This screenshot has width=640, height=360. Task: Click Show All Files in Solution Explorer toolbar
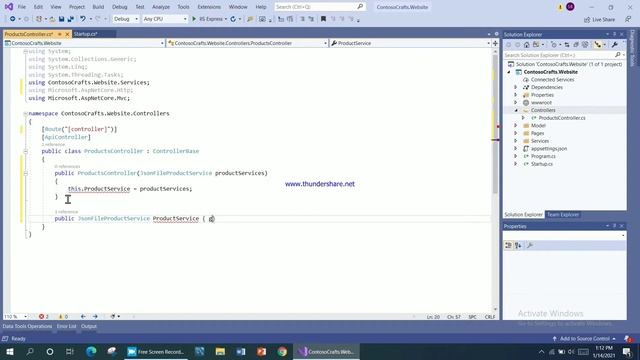pyautogui.click(x=585, y=45)
